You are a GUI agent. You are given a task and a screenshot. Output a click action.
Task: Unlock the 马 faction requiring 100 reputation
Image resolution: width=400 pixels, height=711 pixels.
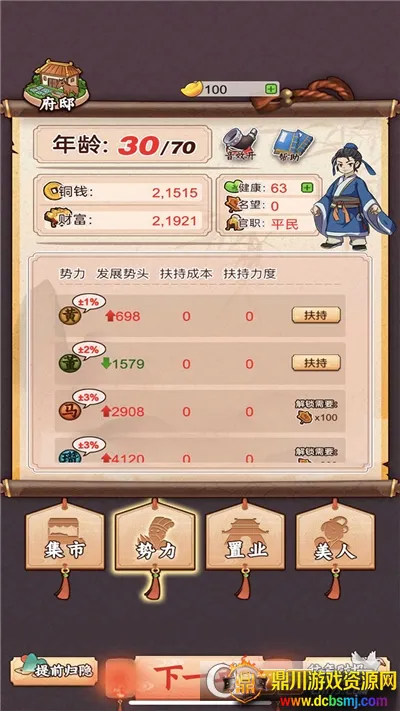pos(317,412)
